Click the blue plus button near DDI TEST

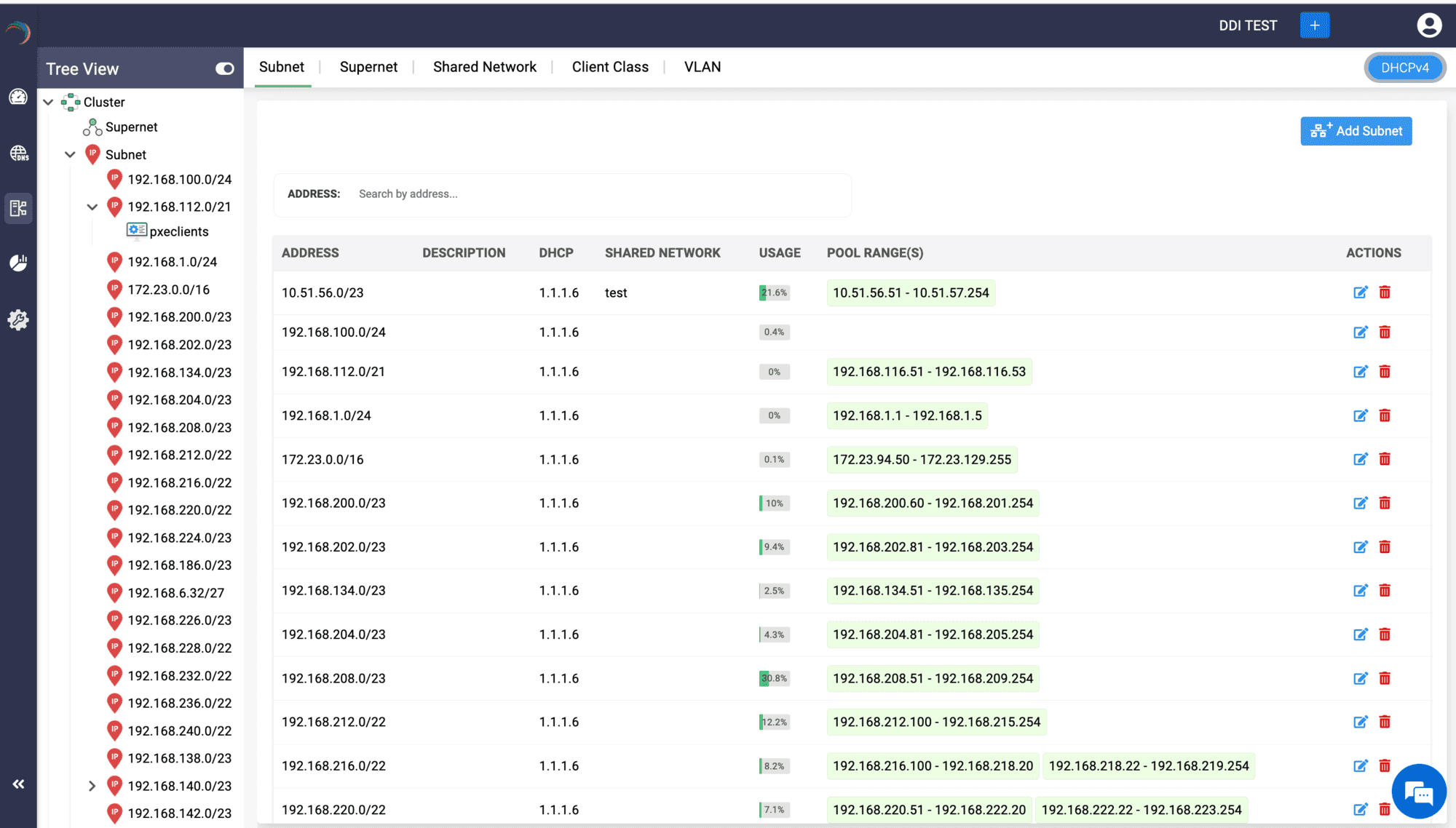coord(1314,25)
